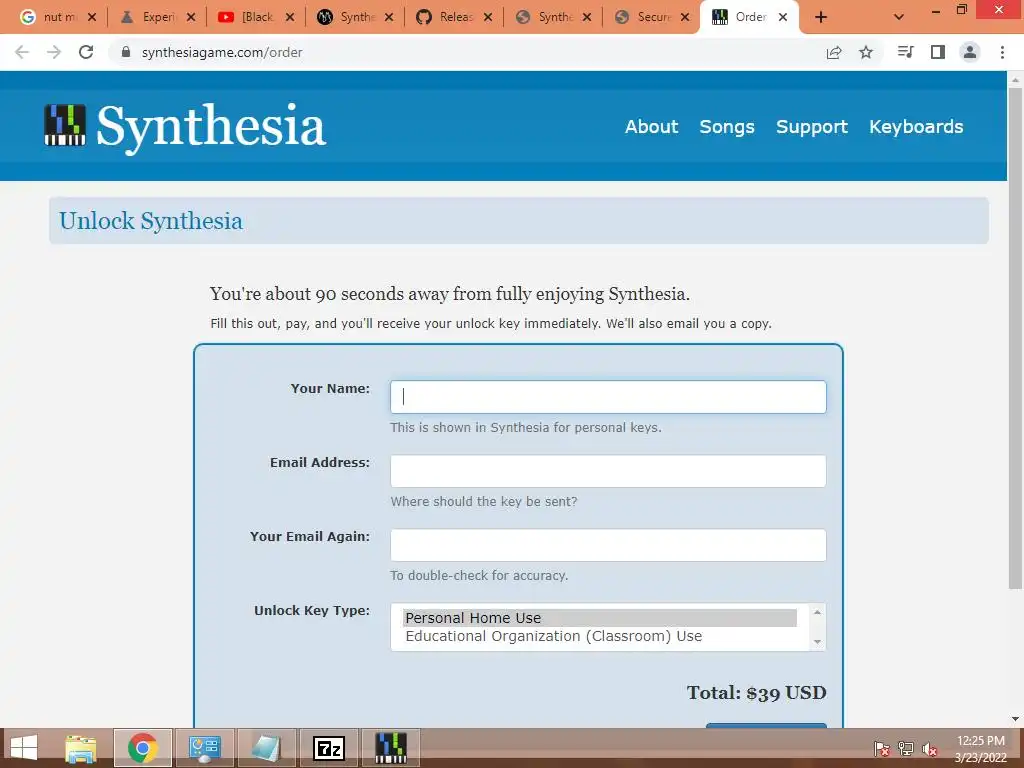Viewport: 1024px width, 768px height.
Task: Open the Synthesia app in the taskbar
Action: 391,748
